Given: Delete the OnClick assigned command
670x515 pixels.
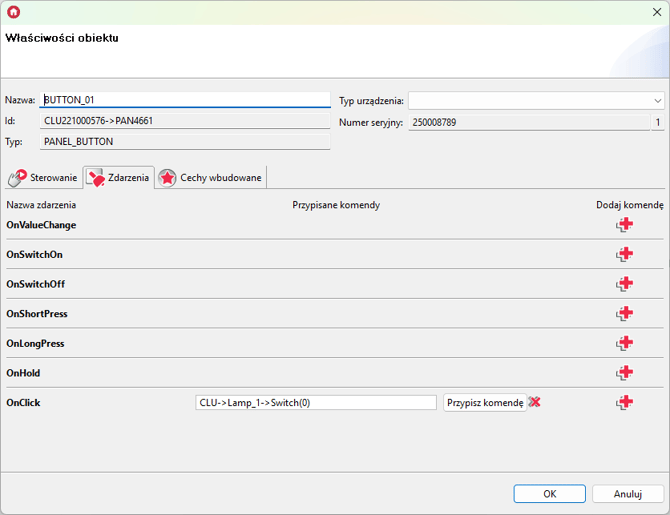Looking at the screenshot, I should [x=535, y=402].
